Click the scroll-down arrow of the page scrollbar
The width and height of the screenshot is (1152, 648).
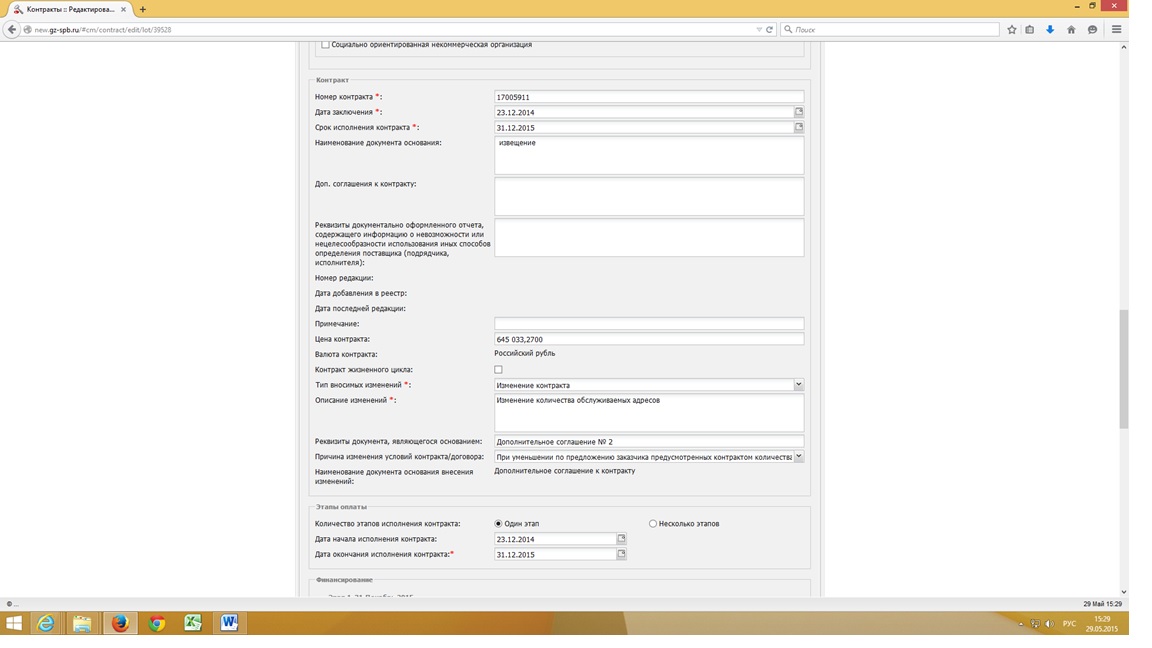pos(1123,591)
